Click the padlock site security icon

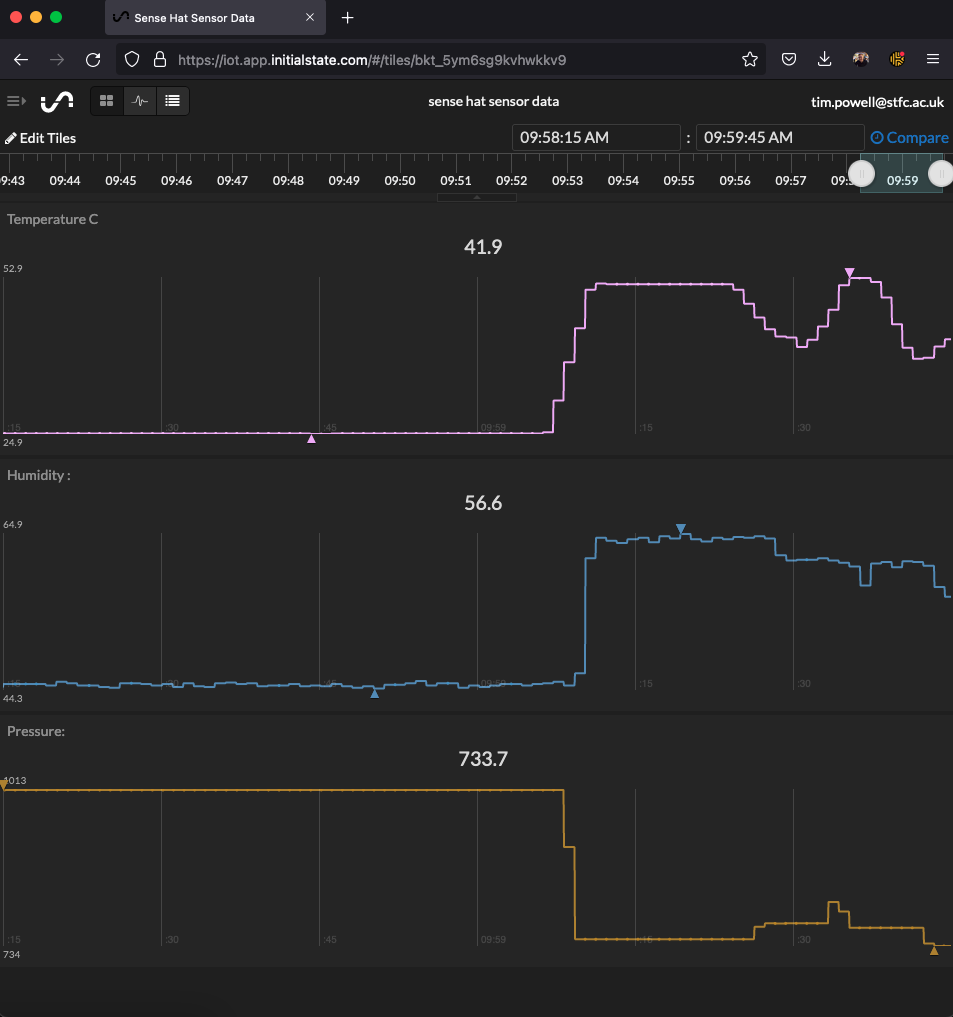[160, 60]
